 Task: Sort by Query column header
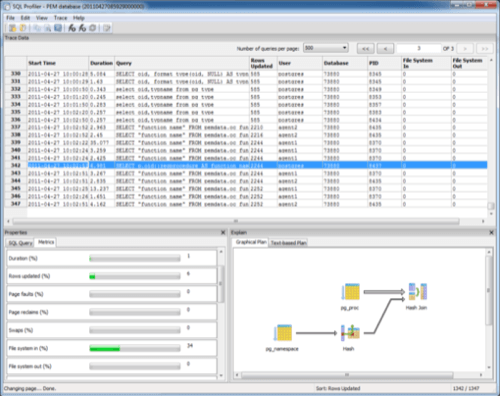click(182, 63)
